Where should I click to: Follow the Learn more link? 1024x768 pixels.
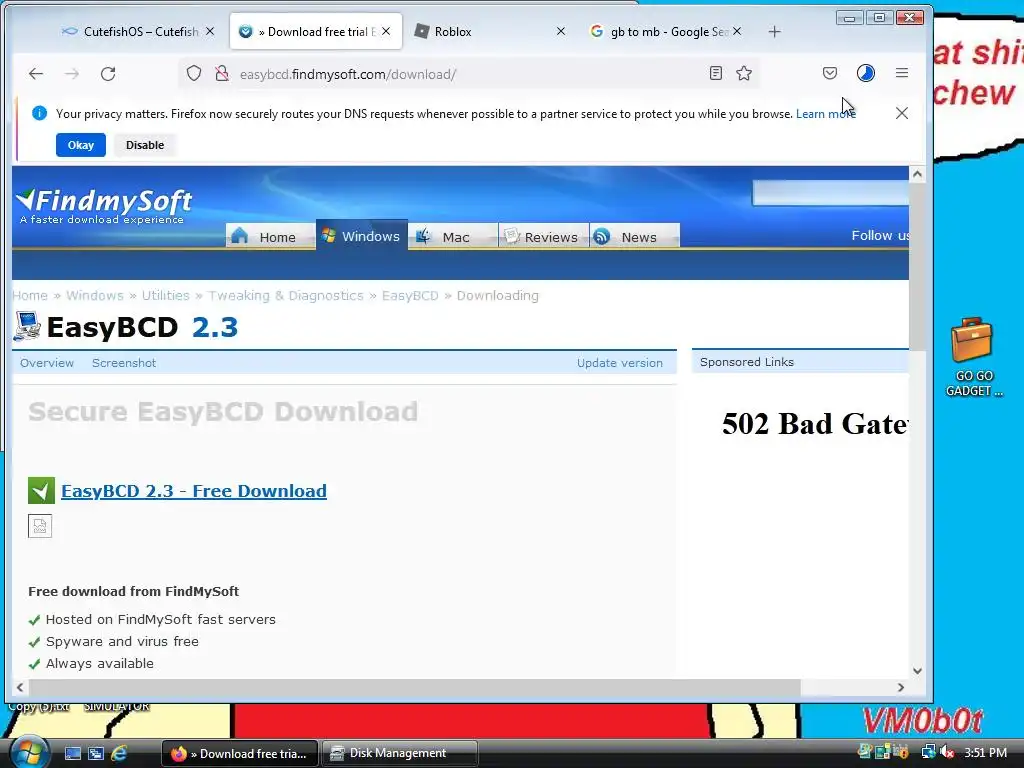click(825, 114)
